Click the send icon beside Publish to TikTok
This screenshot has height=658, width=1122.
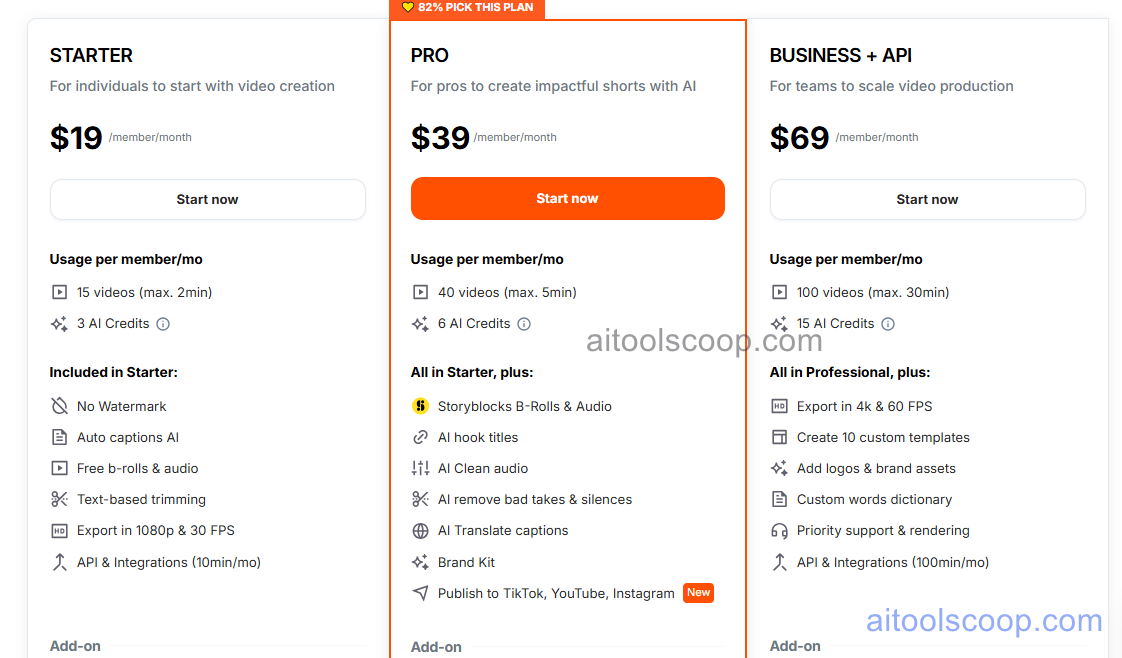(421, 593)
